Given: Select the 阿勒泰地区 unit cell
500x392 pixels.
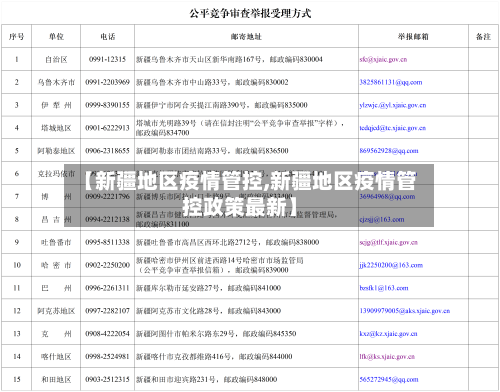Looking at the screenshot, I should [56, 151].
